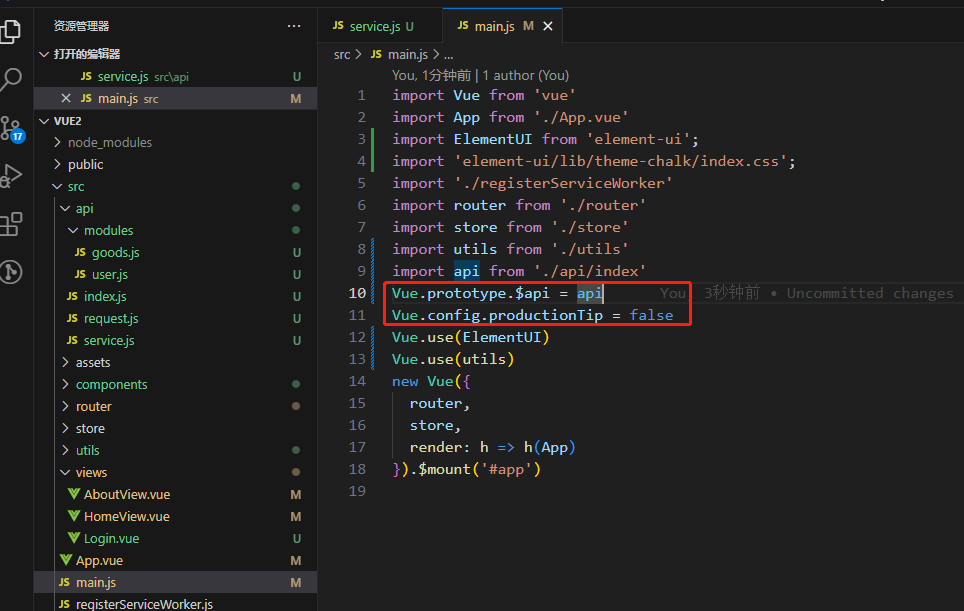Switch to the service.js tab
This screenshot has height=611, width=964.
coord(373,26)
